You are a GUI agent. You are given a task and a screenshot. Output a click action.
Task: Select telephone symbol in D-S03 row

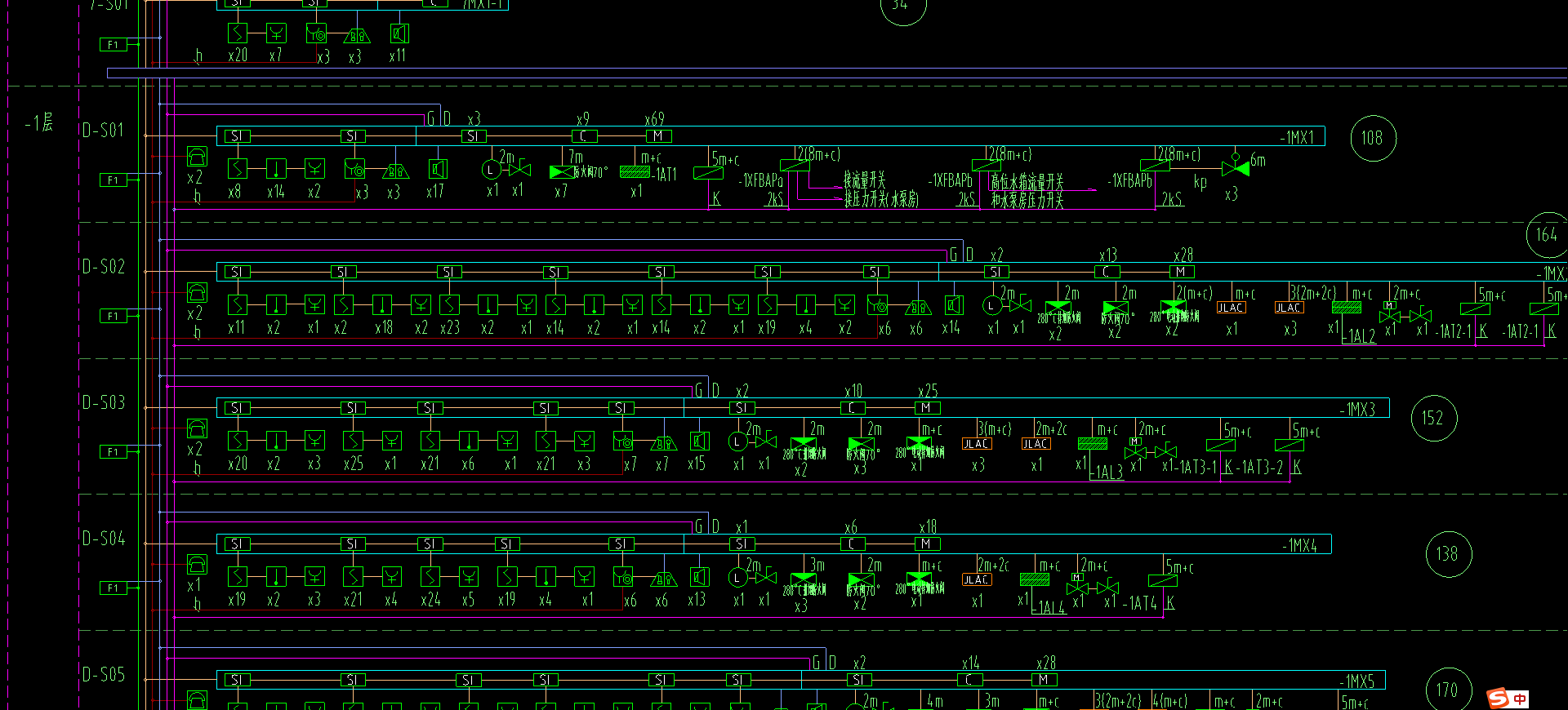click(x=197, y=429)
